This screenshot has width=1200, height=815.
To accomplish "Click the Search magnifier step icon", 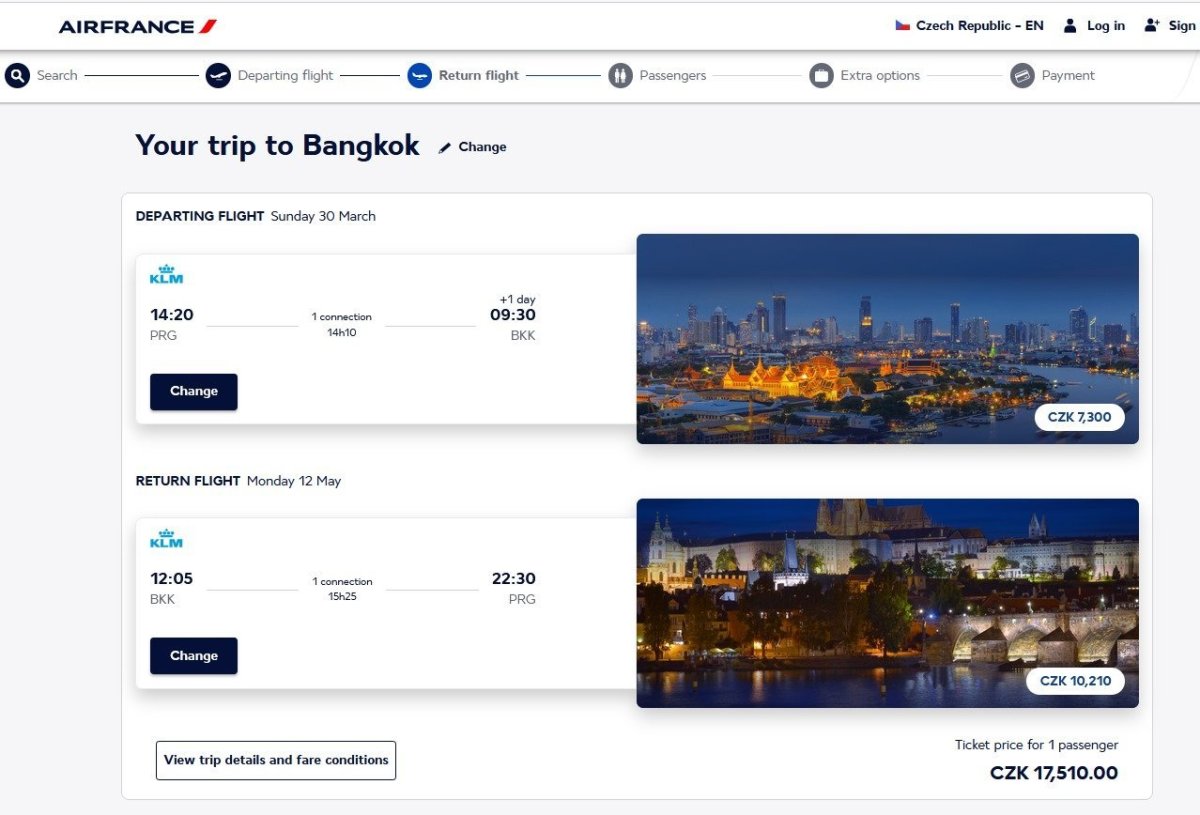I will tap(17, 75).
